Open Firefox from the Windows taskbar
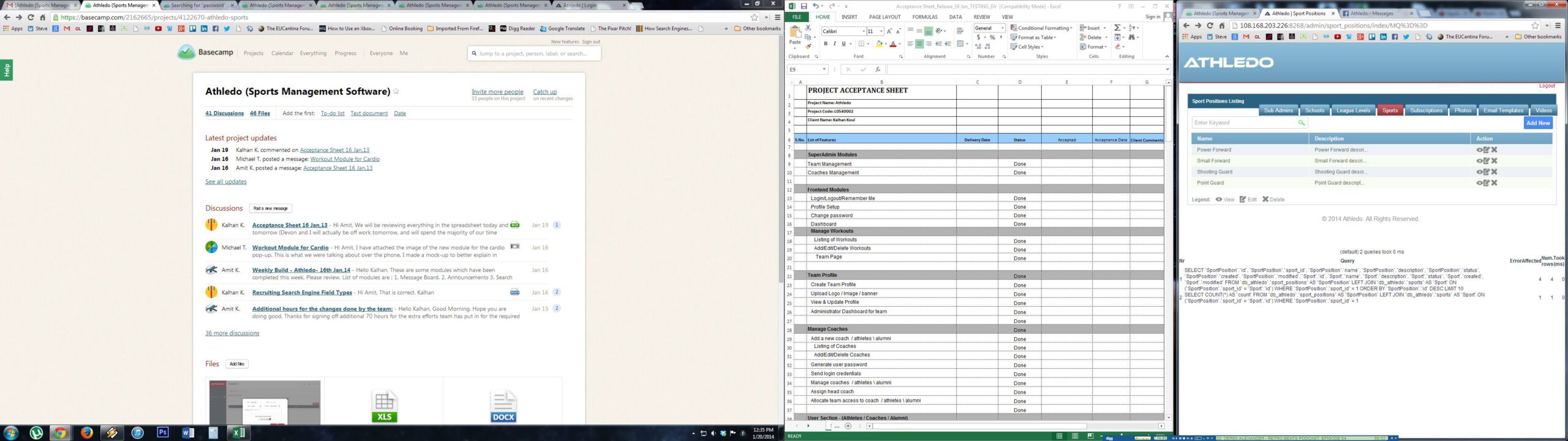Image resolution: width=1568 pixels, height=441 pixels. coord(86,432)
